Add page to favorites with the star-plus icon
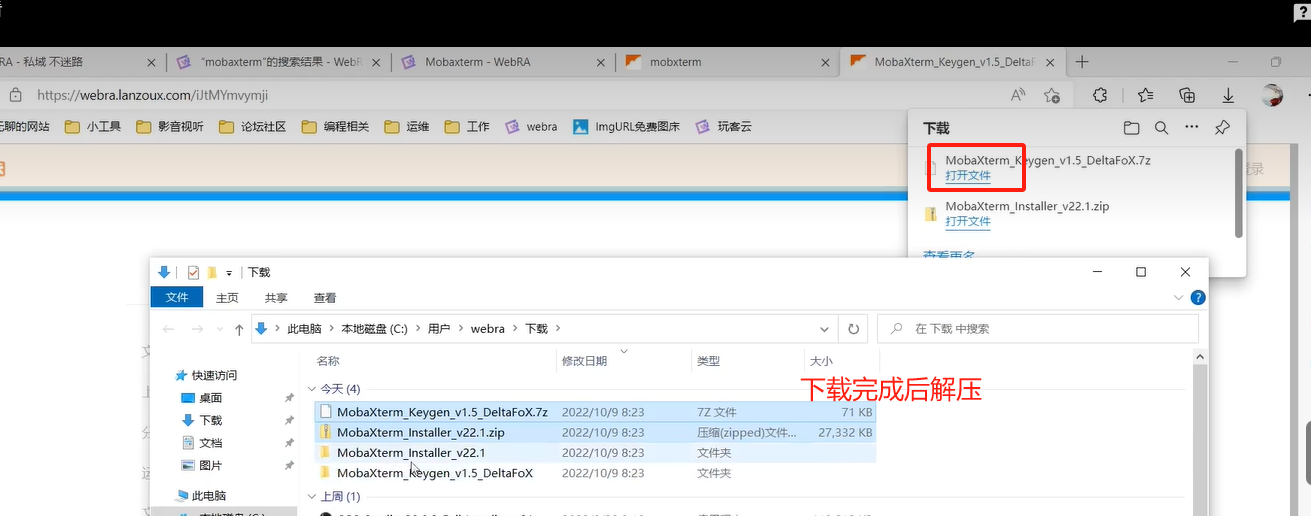 coord(1052,95)
